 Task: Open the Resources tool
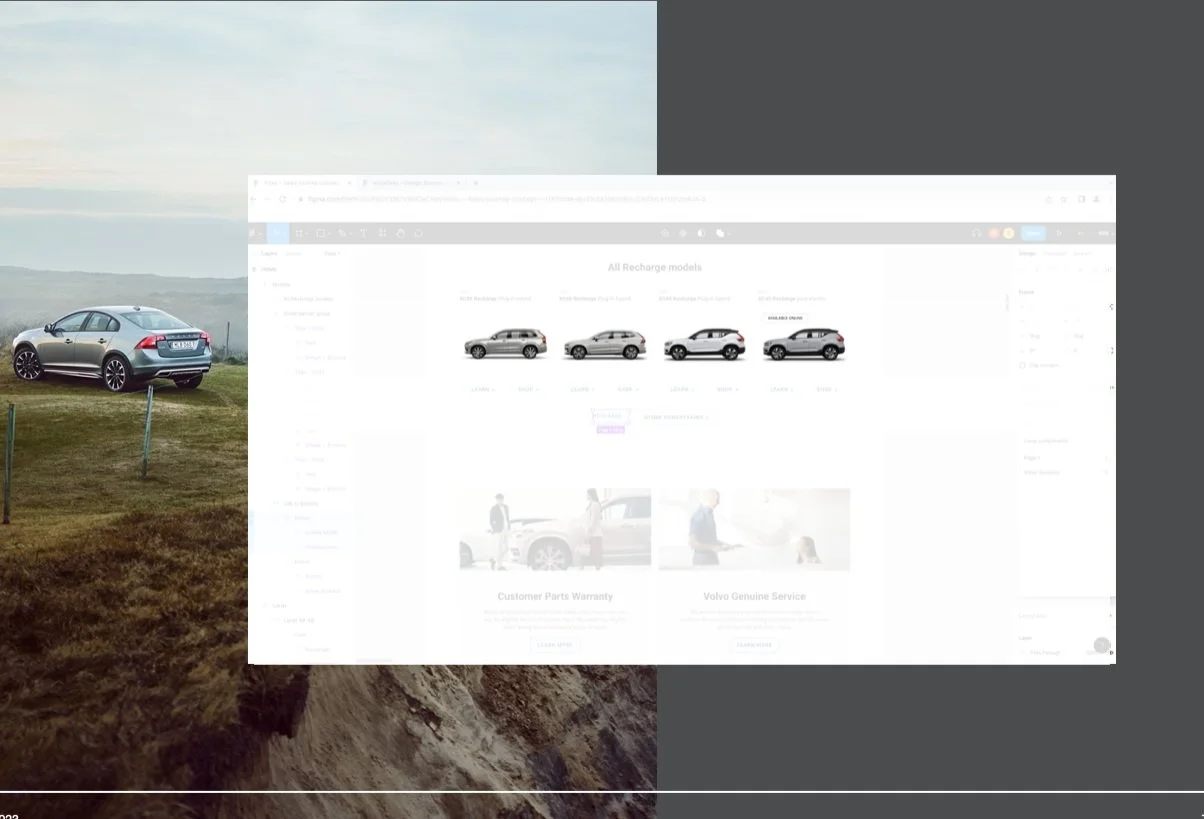pos(382,233)
